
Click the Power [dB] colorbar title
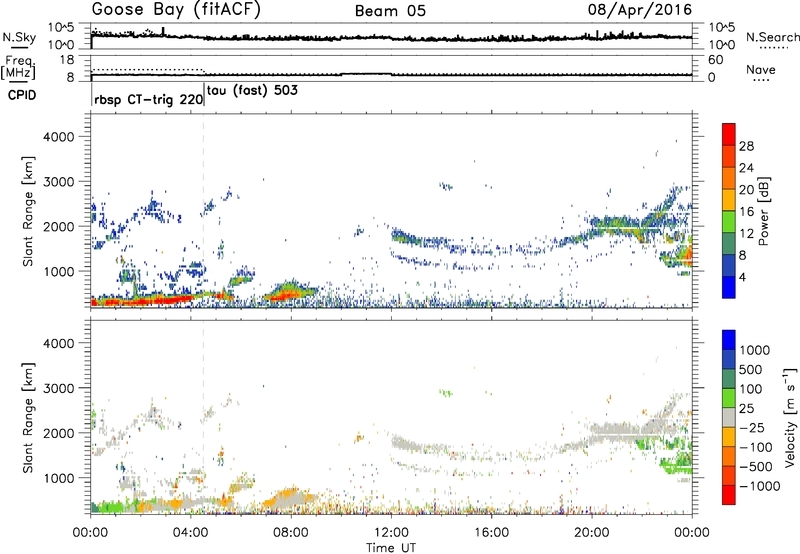pyautogui.click(x=764, y=211)
